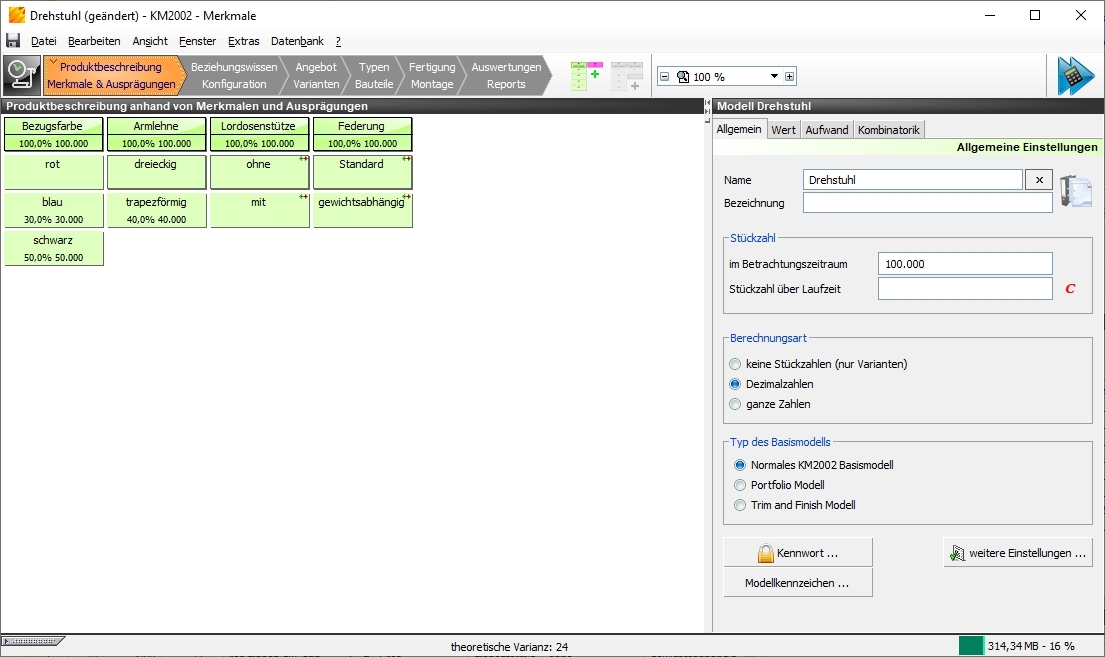Select keine Stückzahlen (nur Varianten) option
Viewport: 1105px width, 657px height.
[736, 364]
